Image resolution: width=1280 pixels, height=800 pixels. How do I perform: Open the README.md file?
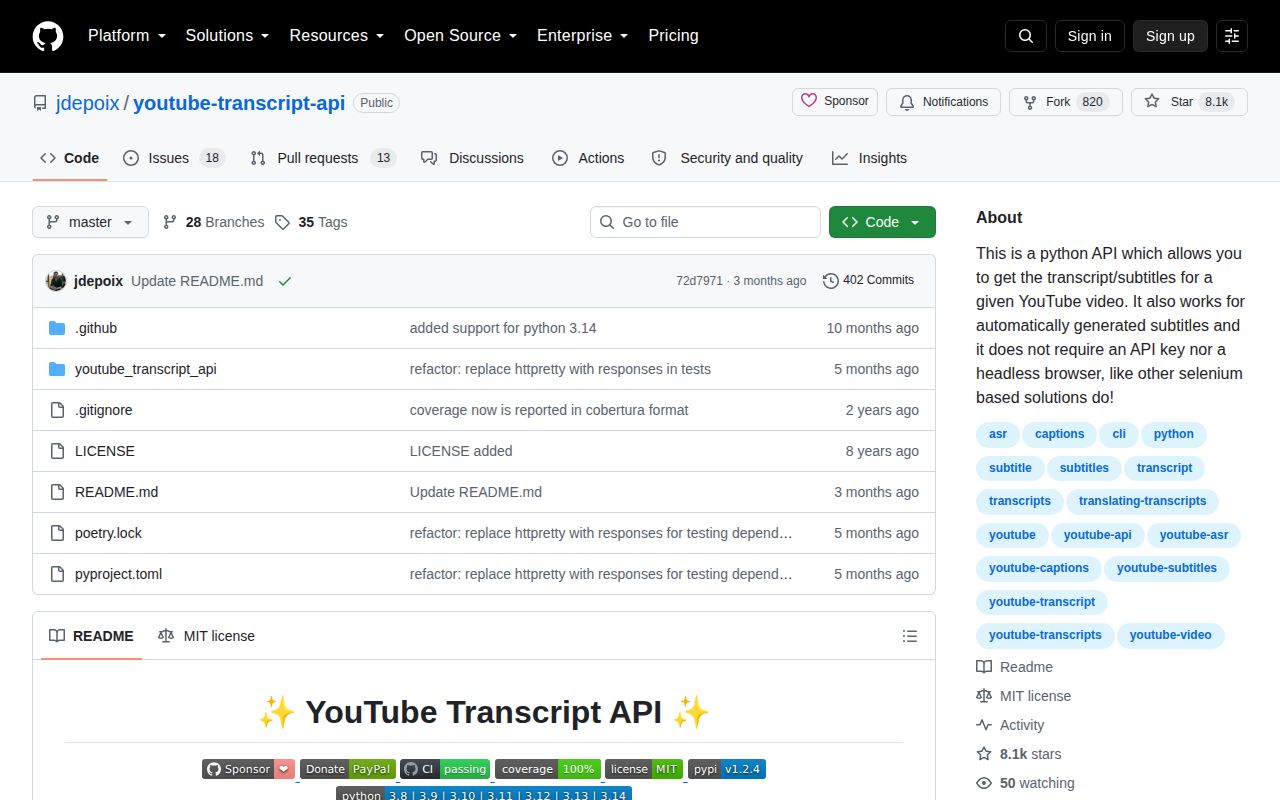coord(116,492)
